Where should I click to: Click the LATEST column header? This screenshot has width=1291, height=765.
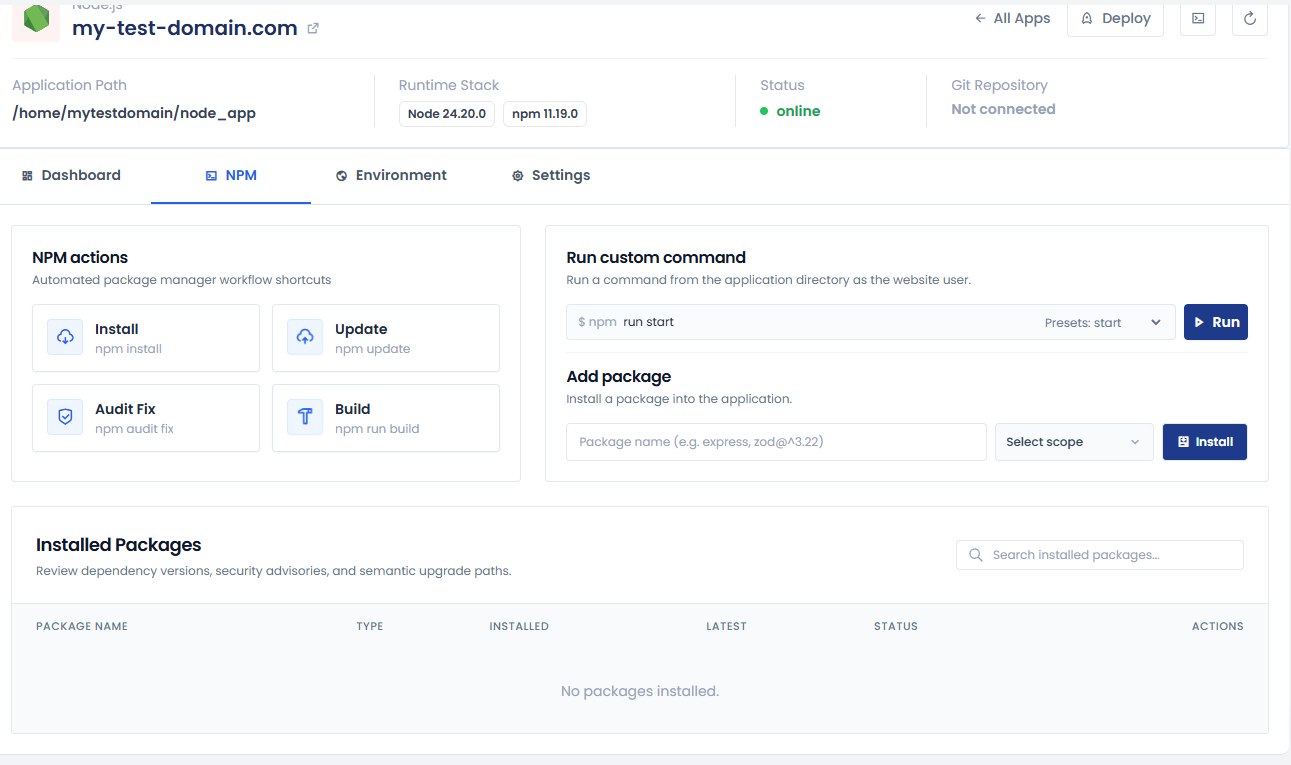(x=726, y=626)
